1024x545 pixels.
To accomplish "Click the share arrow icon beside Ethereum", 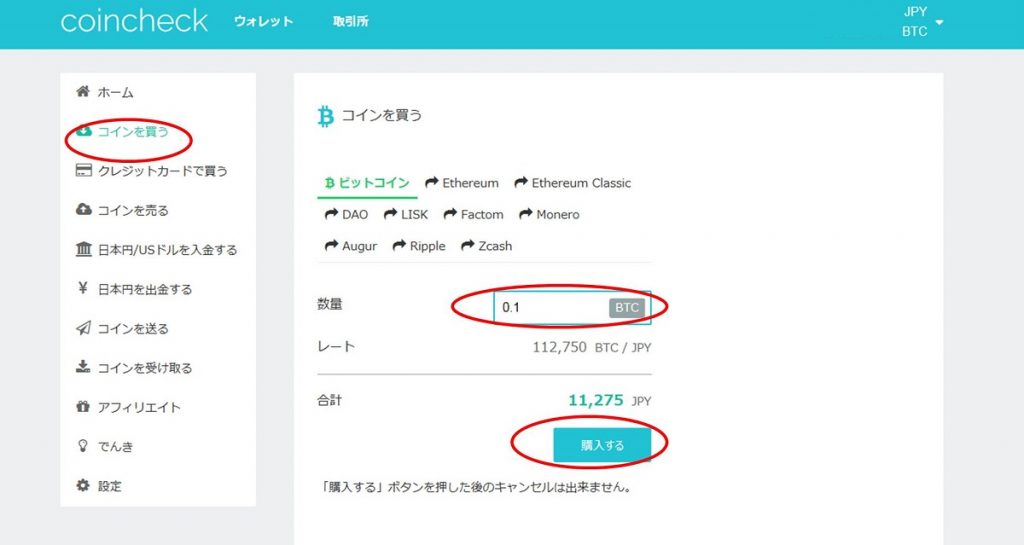I will [432, 182].
